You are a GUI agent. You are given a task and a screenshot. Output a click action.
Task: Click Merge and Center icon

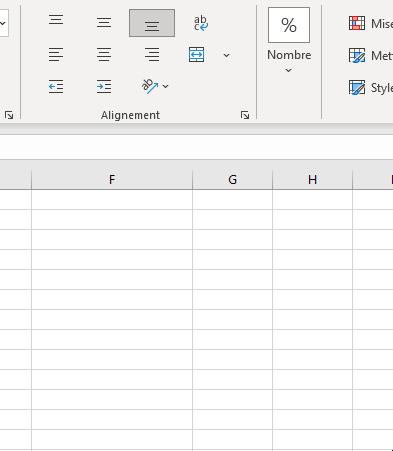196,55
